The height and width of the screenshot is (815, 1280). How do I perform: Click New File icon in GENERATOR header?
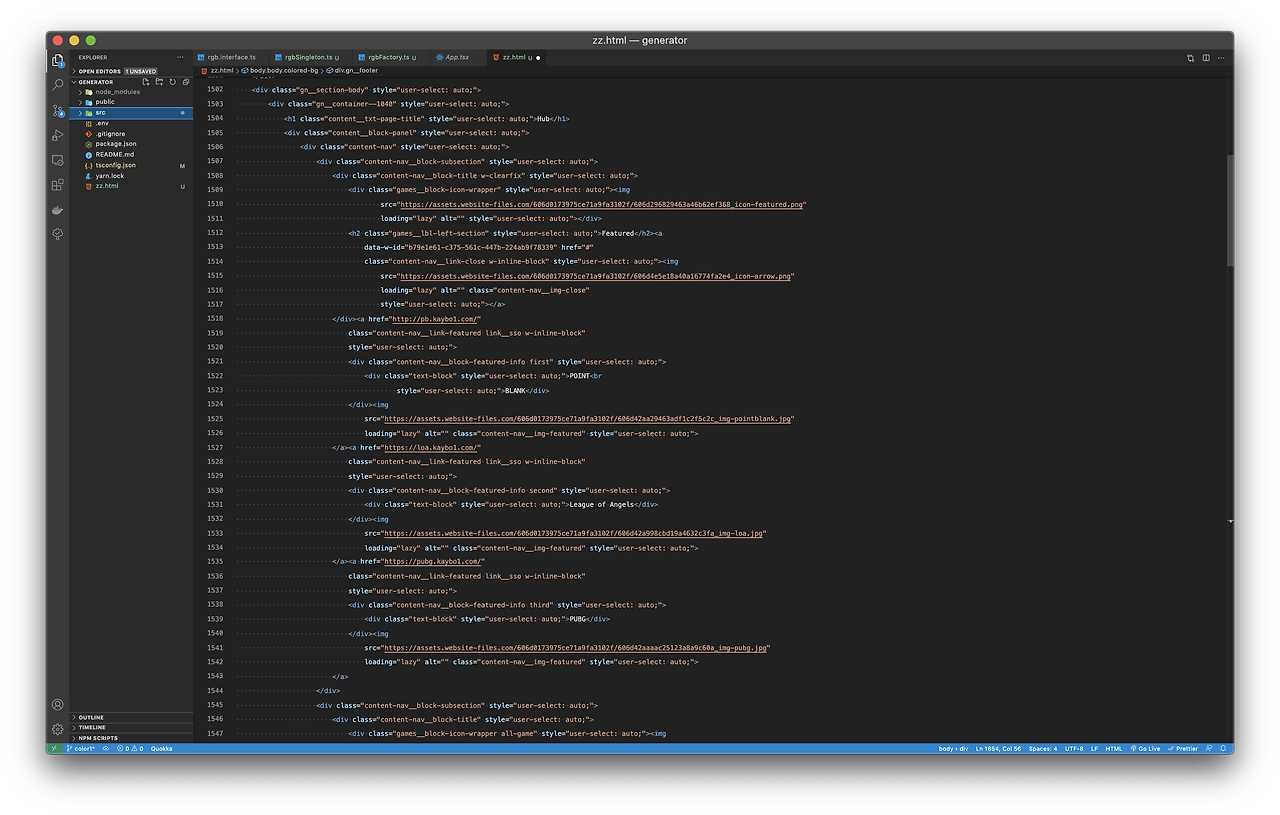tap(146, 82)
